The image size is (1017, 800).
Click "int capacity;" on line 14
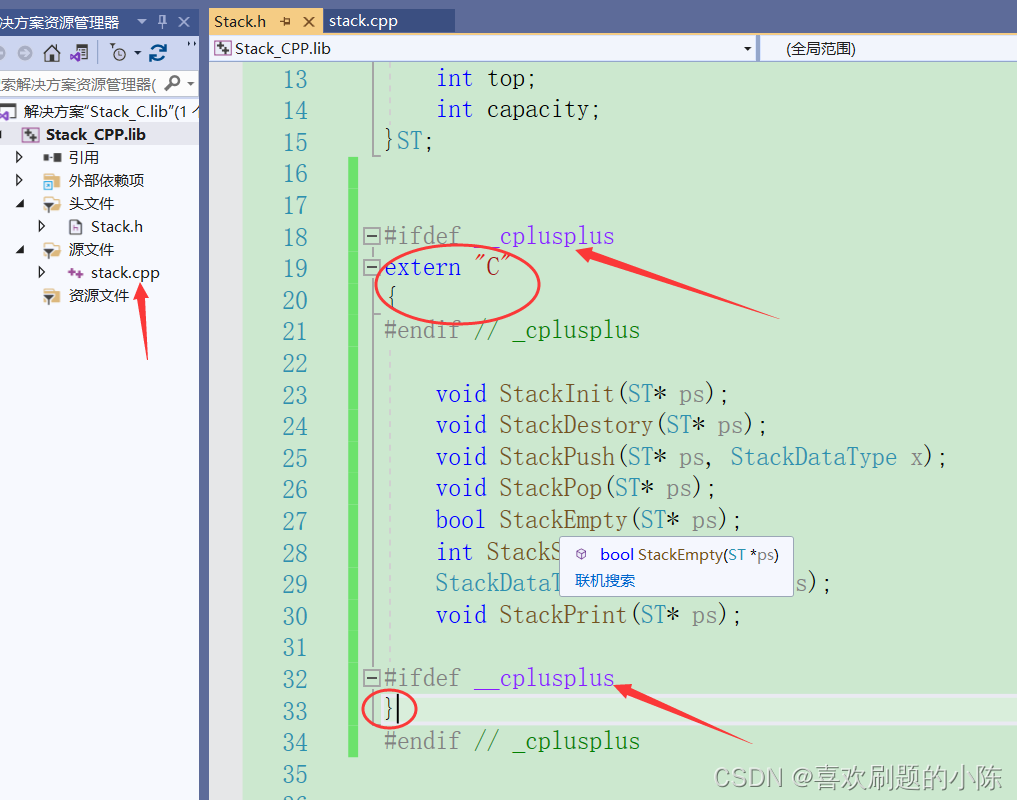pyautogui.click(x=518, y=110)
